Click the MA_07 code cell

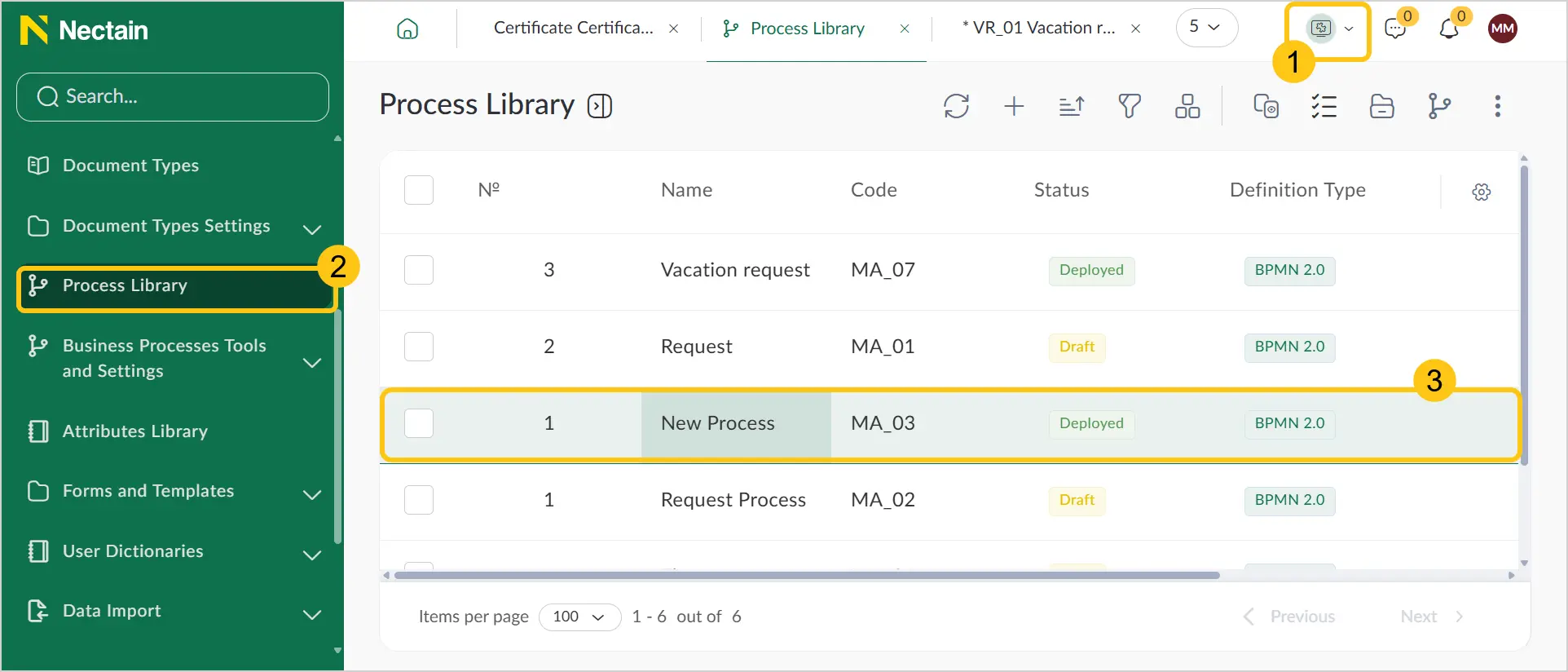click(x=883, y=270)
